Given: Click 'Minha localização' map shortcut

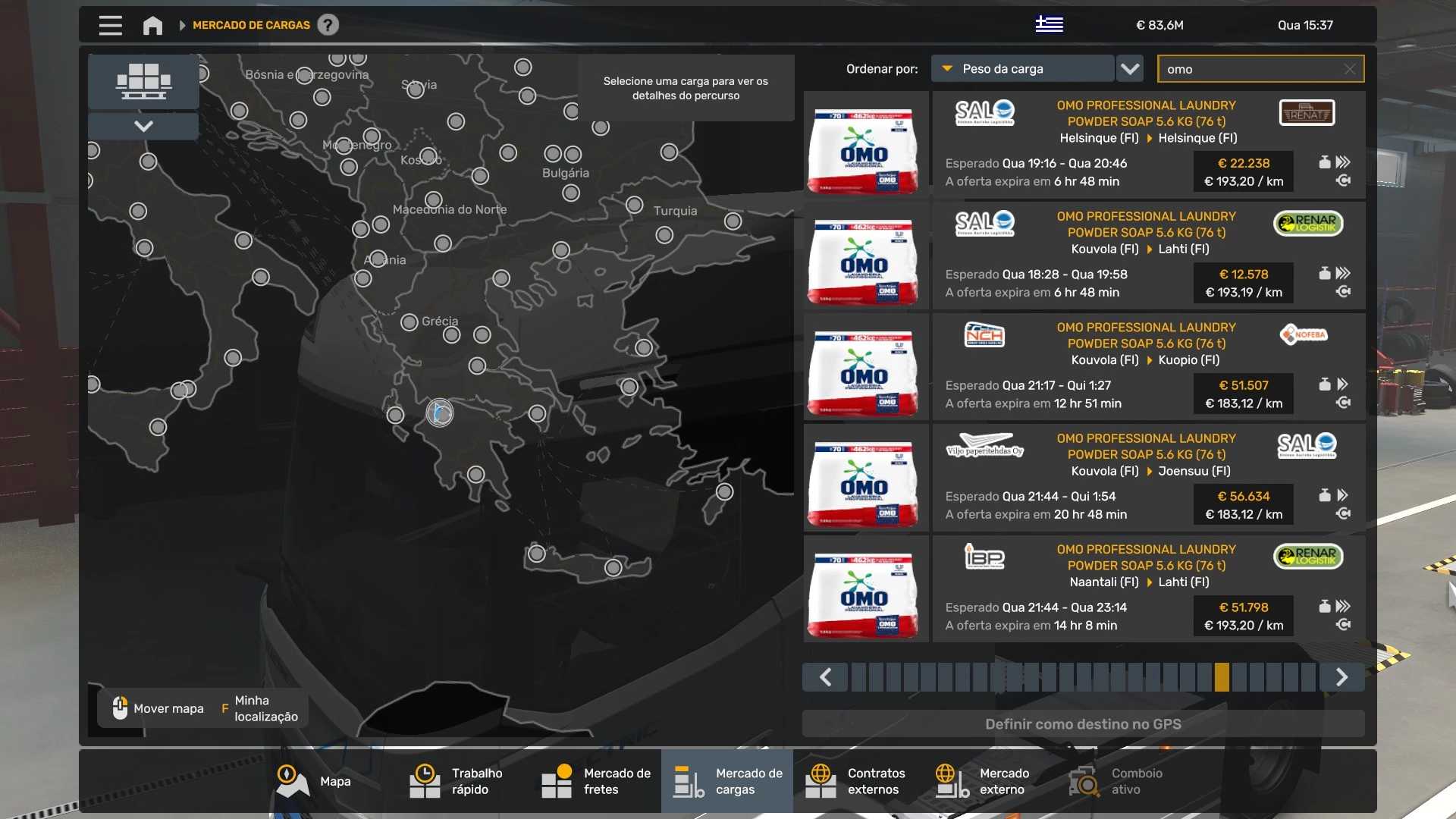Looking at the screenshot, I should [x=259, y=708].
